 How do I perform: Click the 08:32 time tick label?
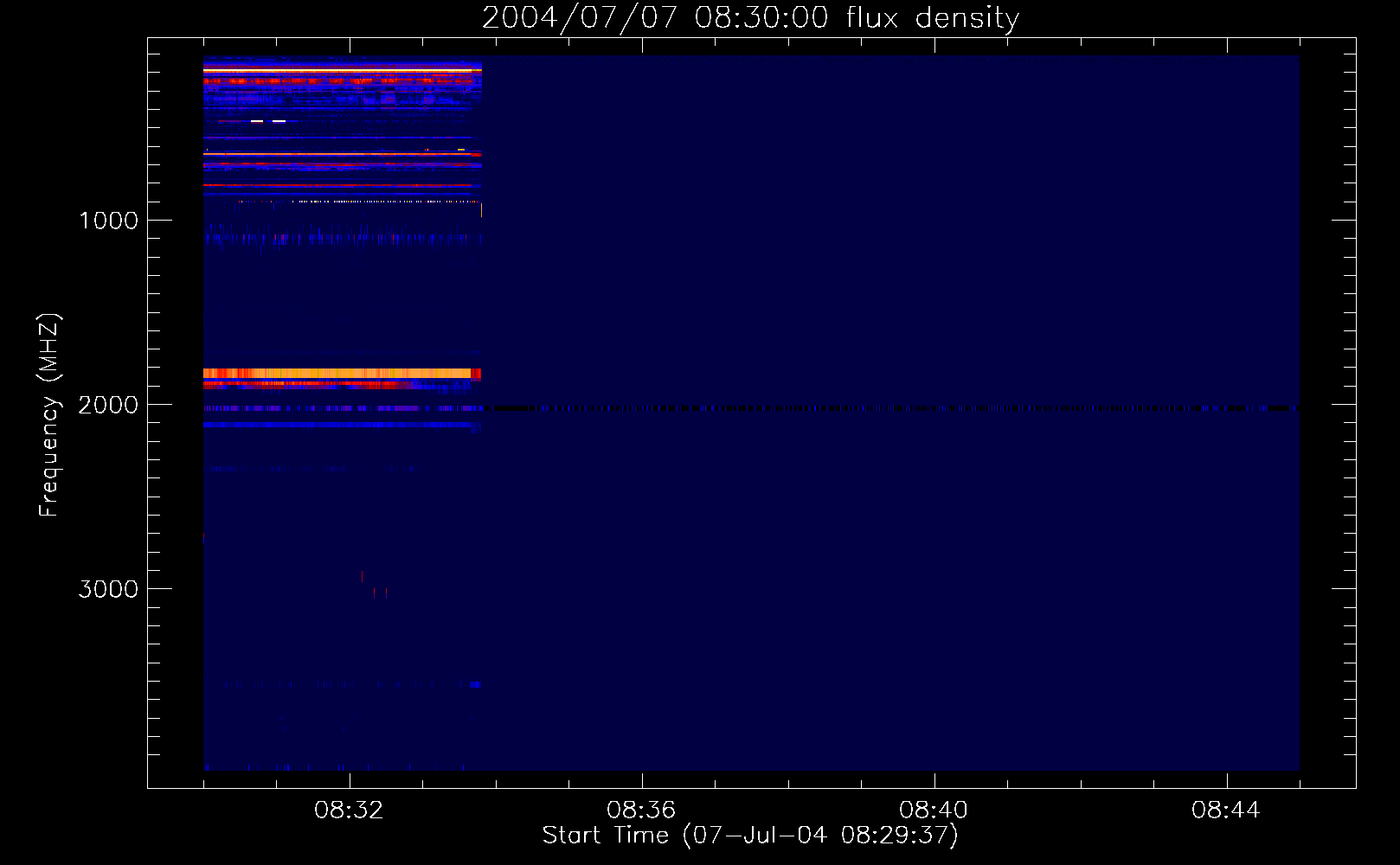[x=349, y=811]
